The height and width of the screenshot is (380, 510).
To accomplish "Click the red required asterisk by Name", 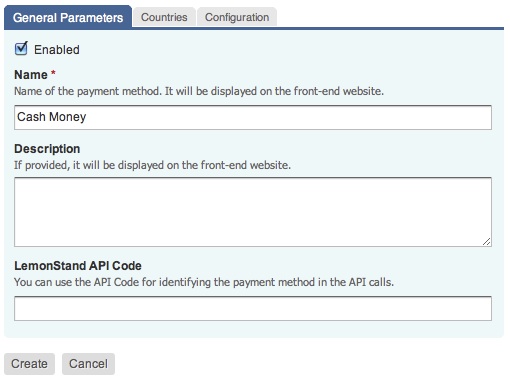I will 53,73.
